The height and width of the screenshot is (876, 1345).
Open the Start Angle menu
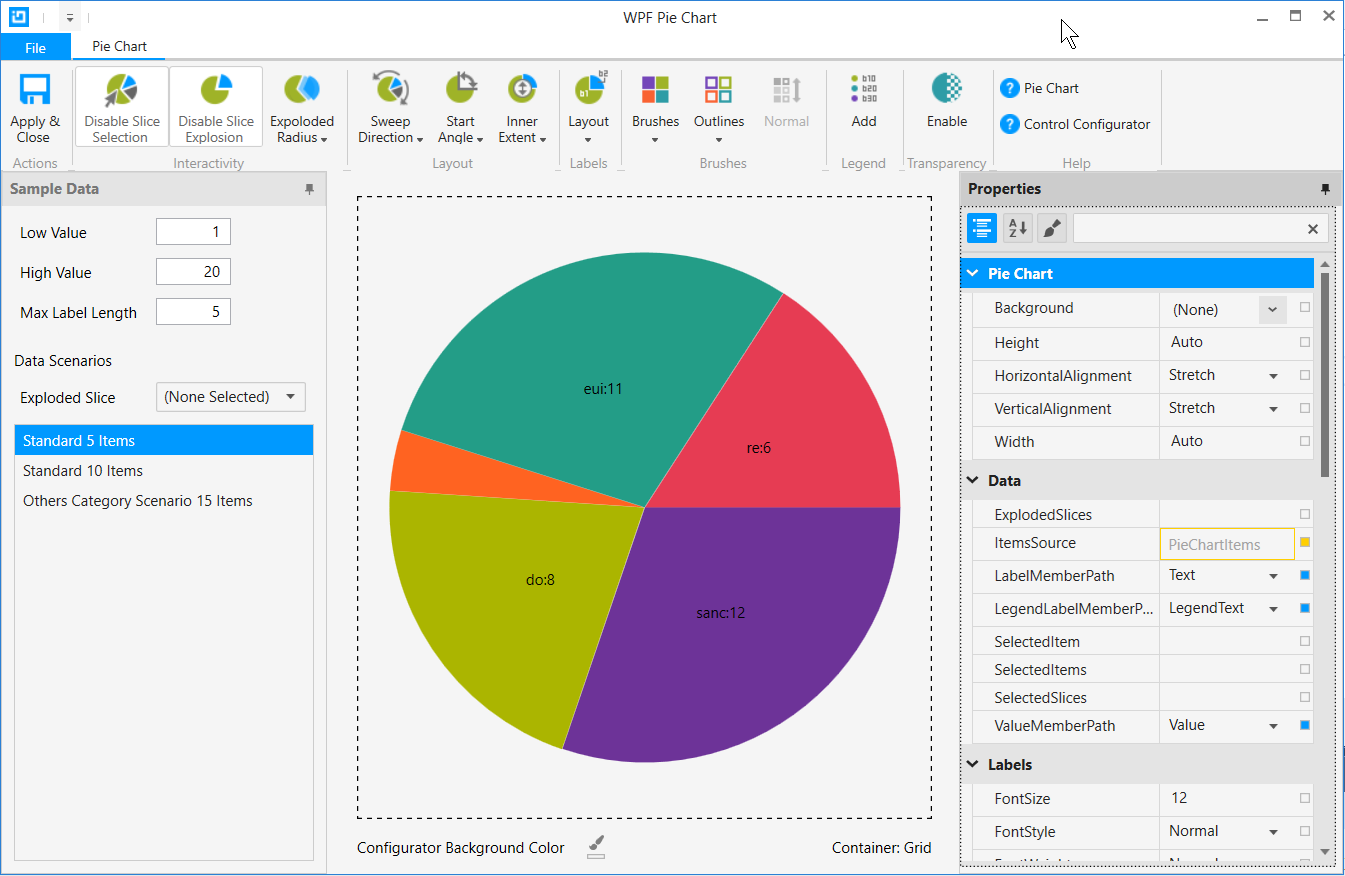460,108
